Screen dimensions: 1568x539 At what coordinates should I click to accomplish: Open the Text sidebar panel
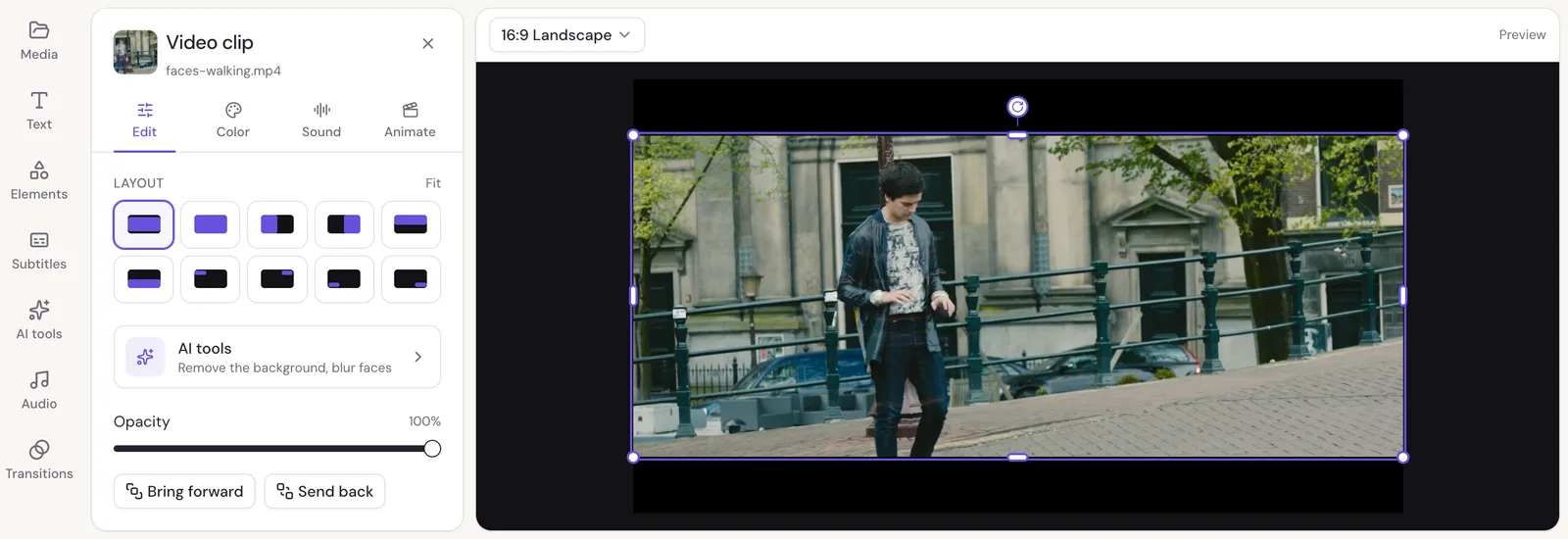pos(39,111)
